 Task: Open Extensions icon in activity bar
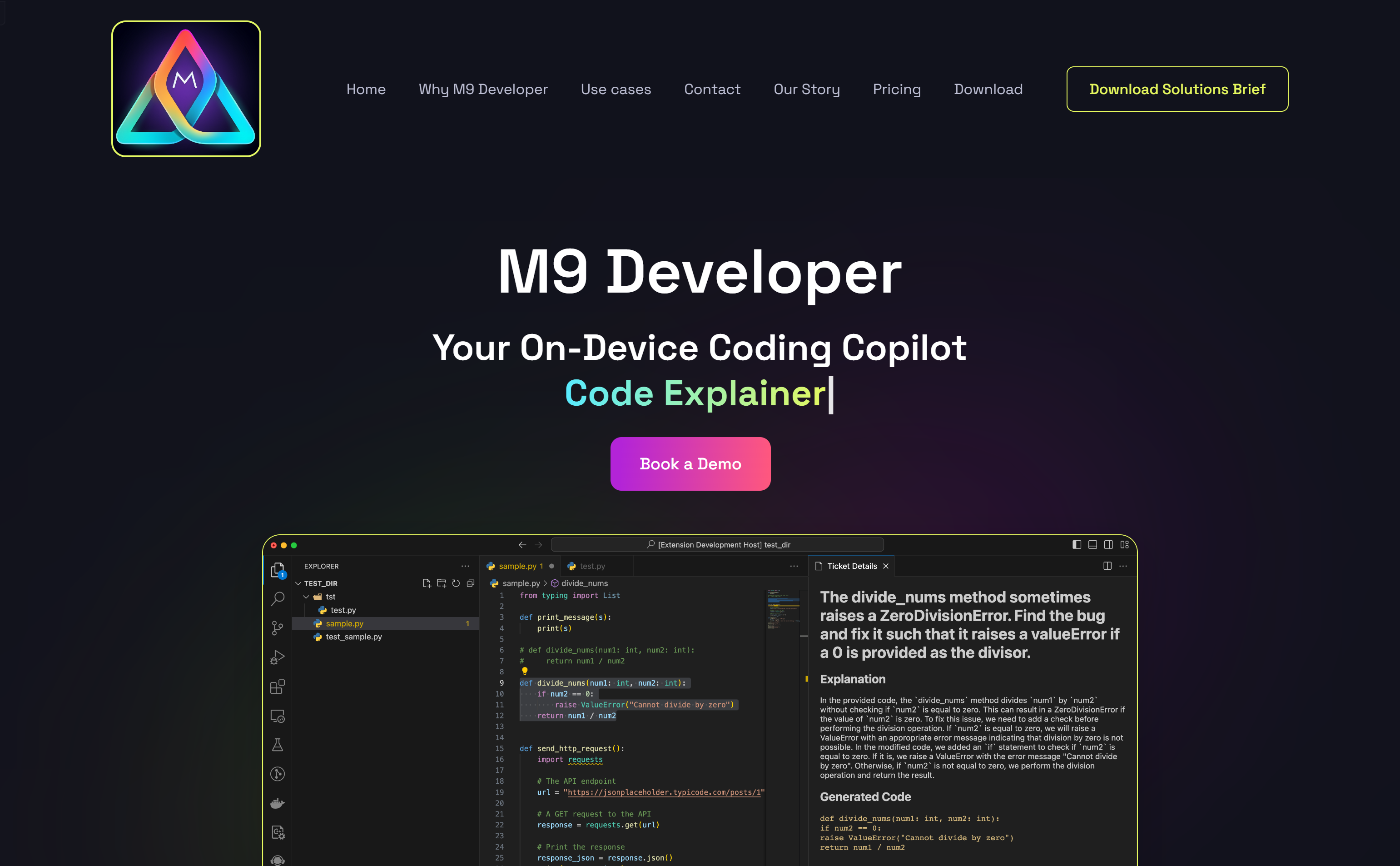pyautogui.click(x=277, y=687)
